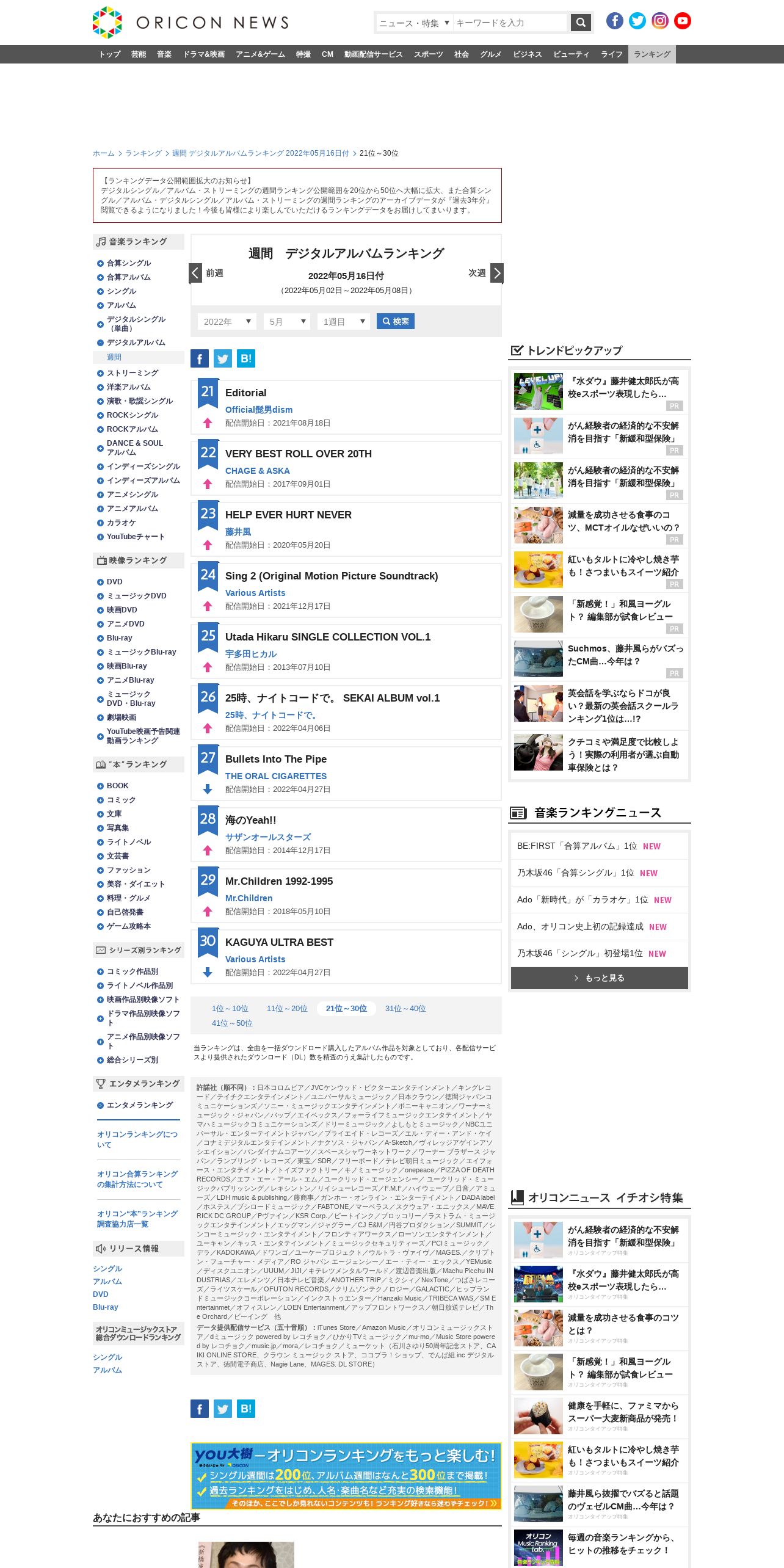Open オリコン合算ランキングの集計方法について link
Viewport: 784px width, 1568px height.
pyautogui.click(x=137, y=1179)
